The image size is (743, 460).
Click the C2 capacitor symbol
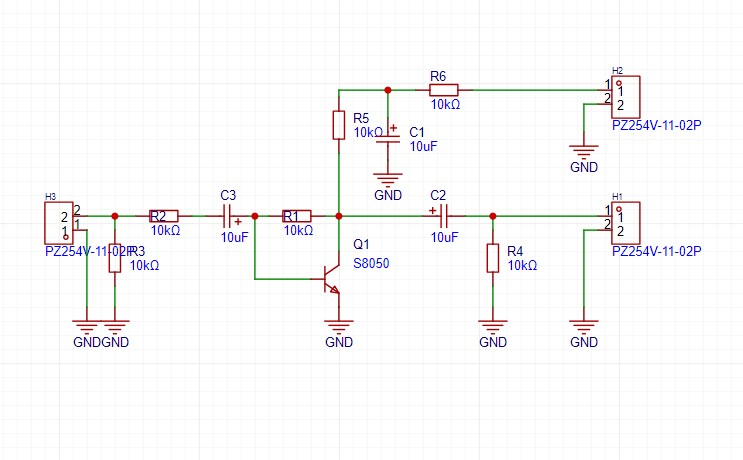point(443,215)
